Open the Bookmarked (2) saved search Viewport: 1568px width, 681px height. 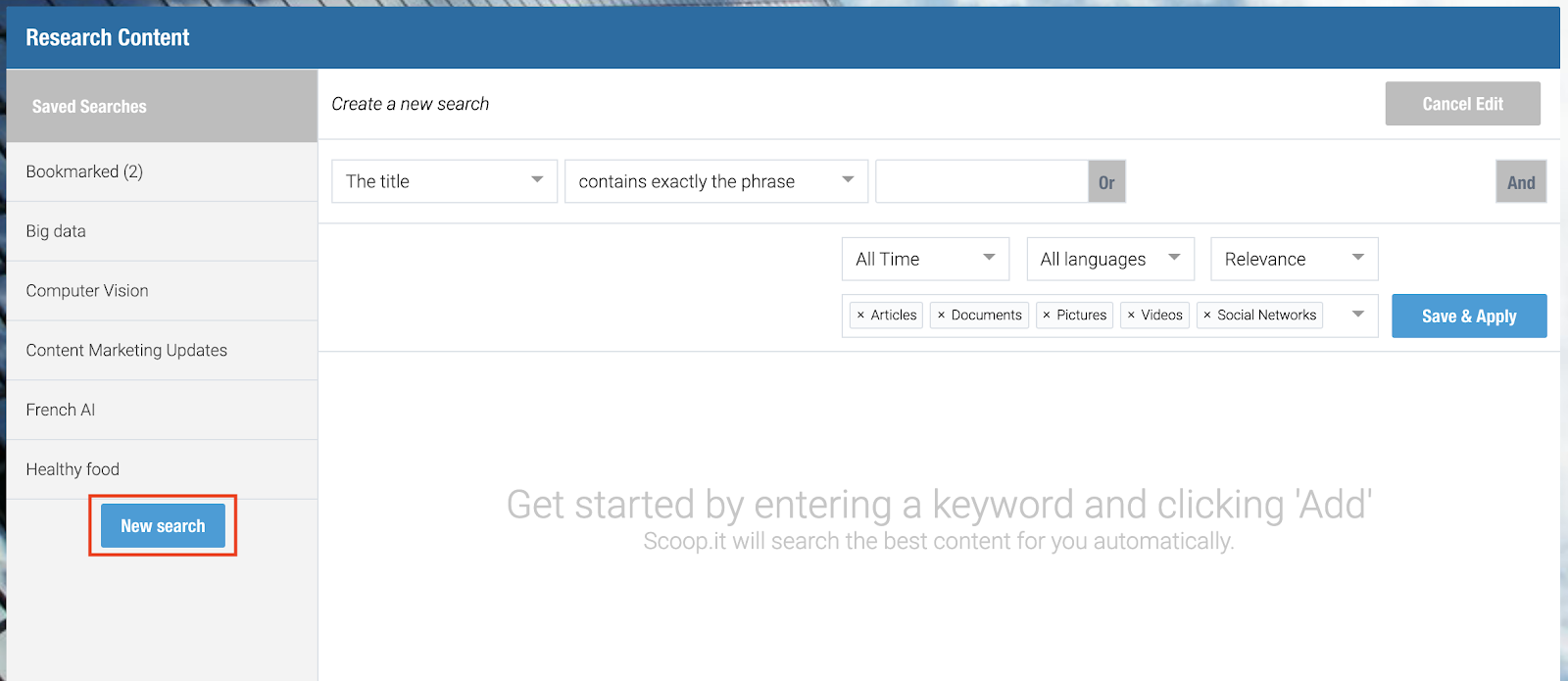pos(162,171)
